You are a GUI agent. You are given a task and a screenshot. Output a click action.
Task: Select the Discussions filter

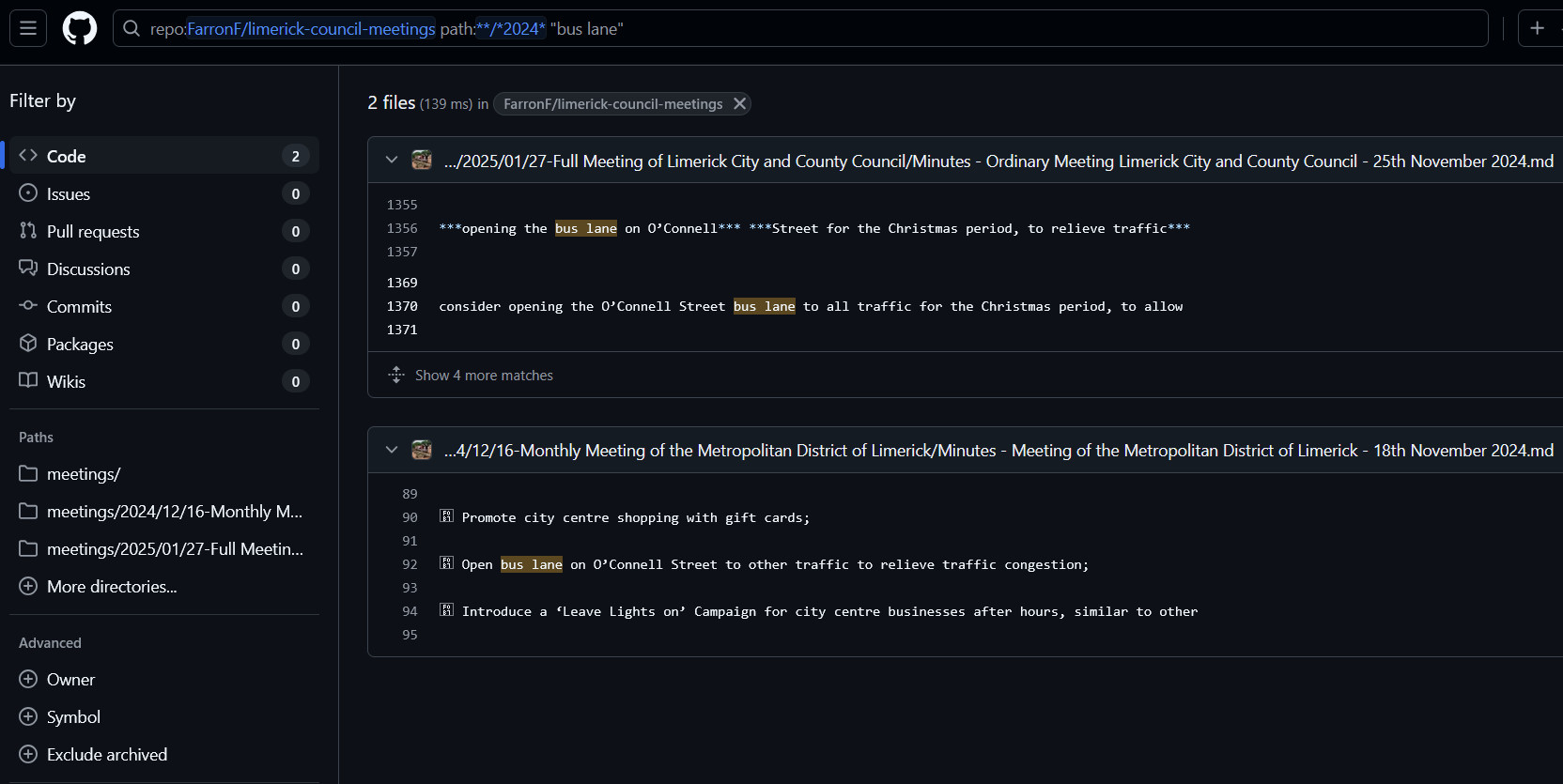pyautogui.click(x=164, y=269)
